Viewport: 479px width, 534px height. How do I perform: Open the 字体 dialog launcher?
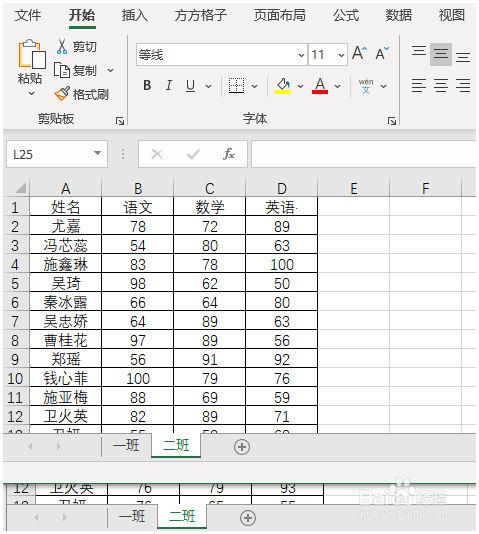[x=392, y=121]
